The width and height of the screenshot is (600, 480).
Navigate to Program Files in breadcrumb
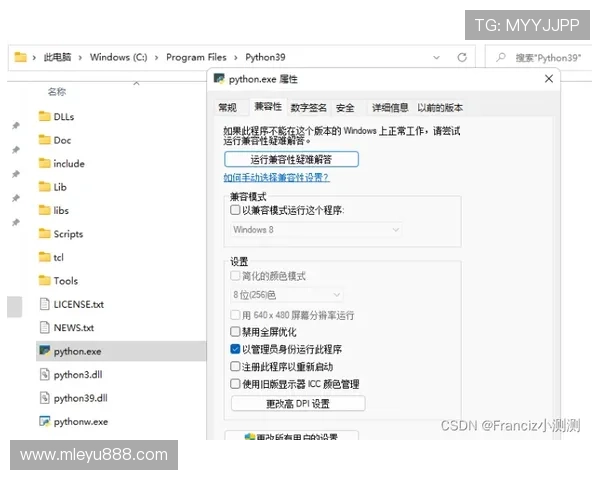196,57
